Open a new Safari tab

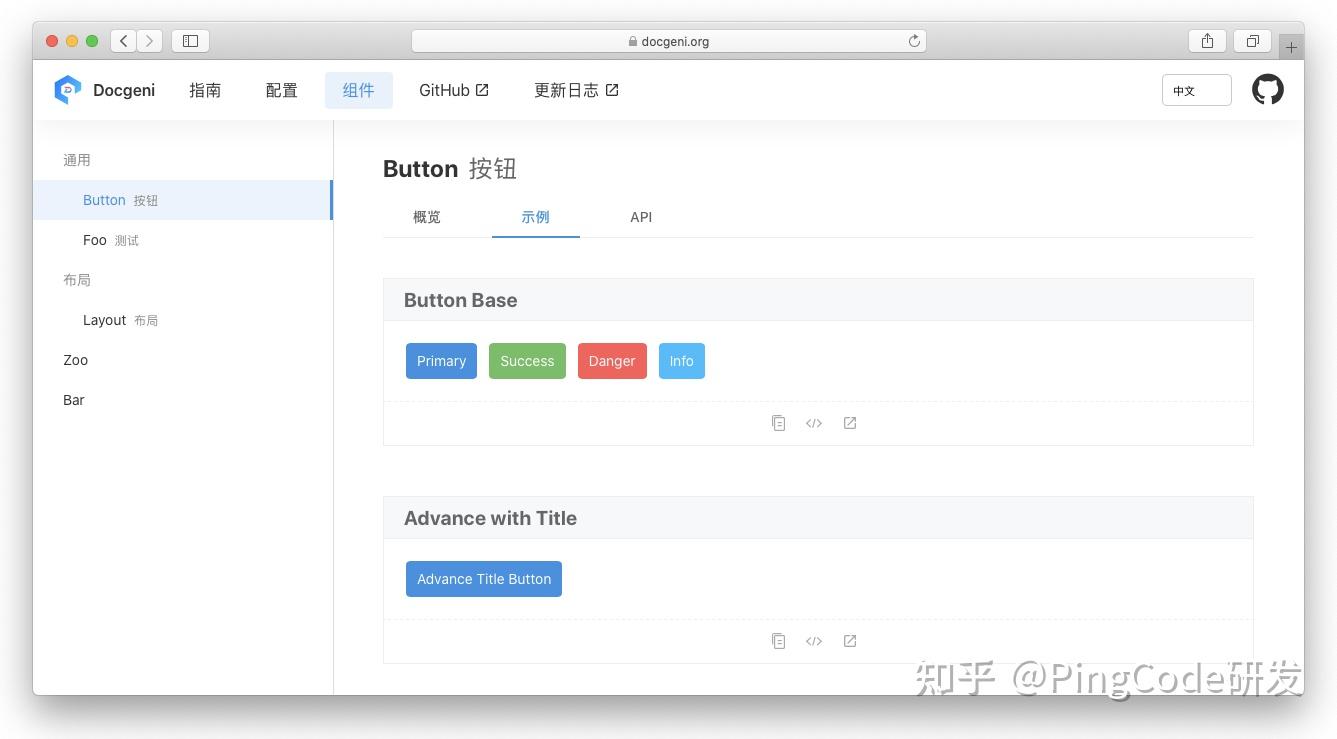(x=1291, y=47)
